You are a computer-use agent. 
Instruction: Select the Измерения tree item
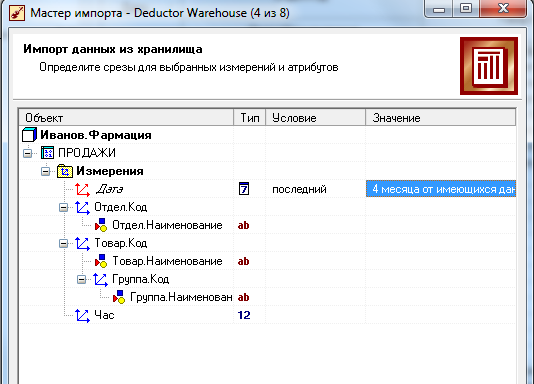(x=110, y=171)
